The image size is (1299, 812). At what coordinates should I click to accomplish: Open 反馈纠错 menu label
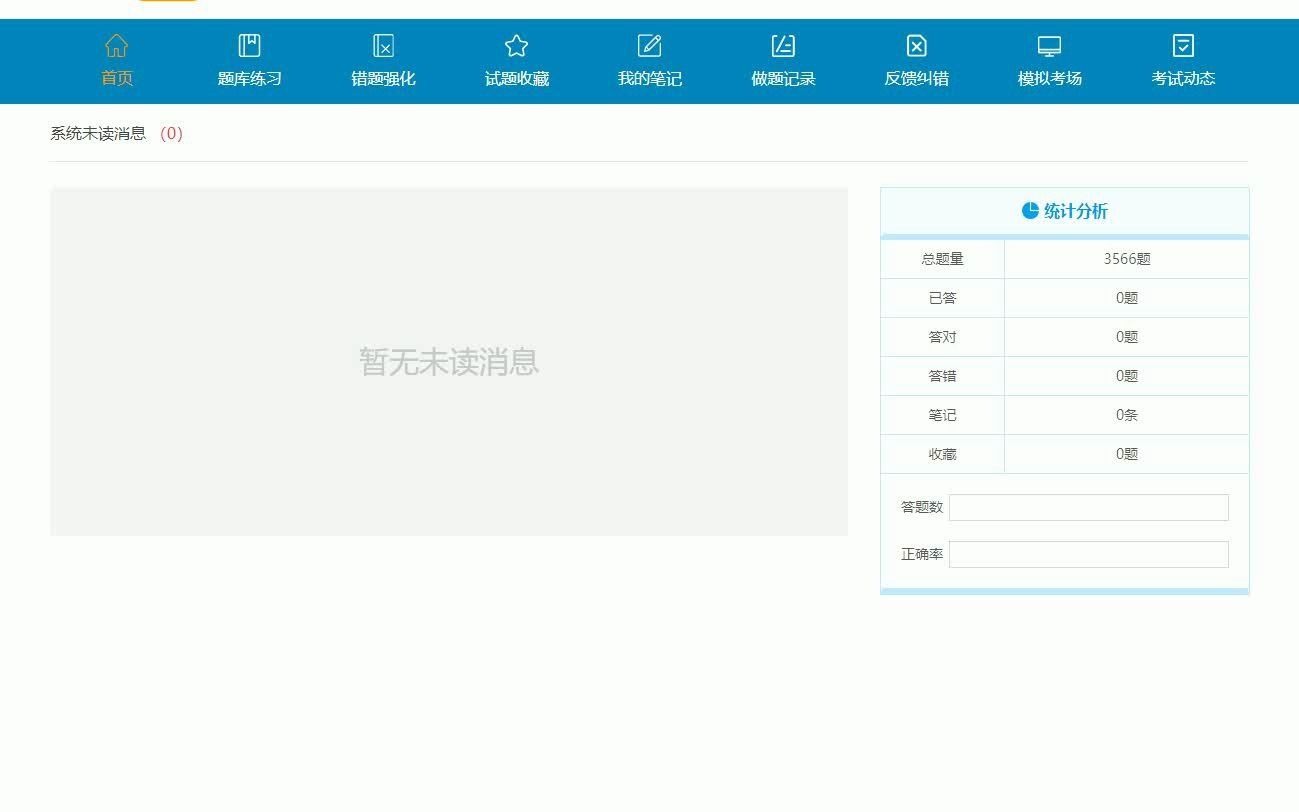[916, 78]
